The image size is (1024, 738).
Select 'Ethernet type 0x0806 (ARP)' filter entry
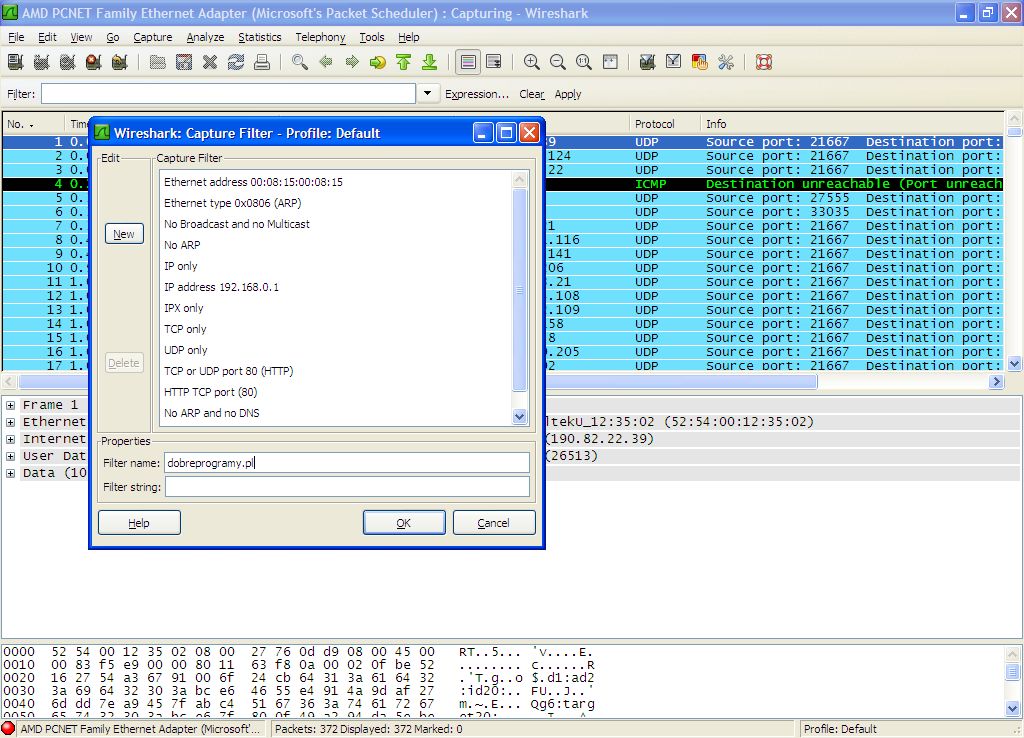(x=336, y=203)
